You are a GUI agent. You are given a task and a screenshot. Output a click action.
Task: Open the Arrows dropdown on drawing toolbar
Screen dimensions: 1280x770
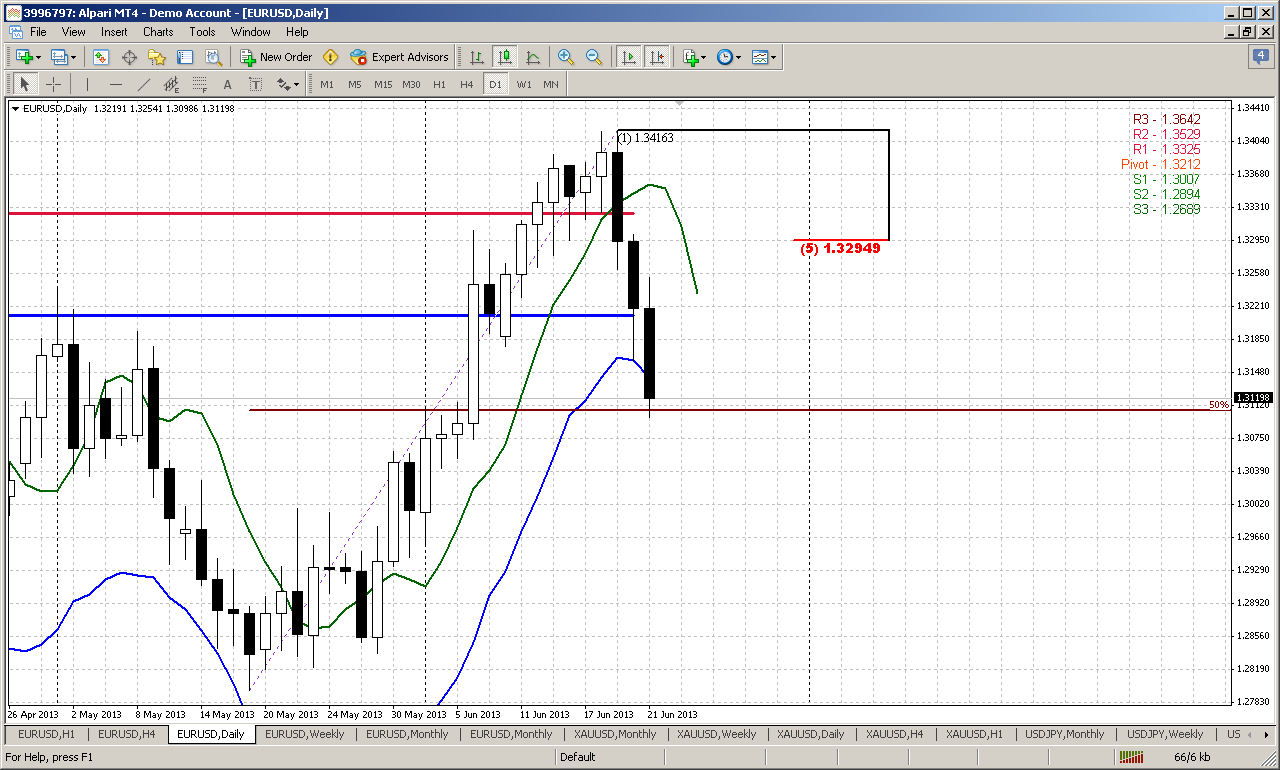coord(287,84)
